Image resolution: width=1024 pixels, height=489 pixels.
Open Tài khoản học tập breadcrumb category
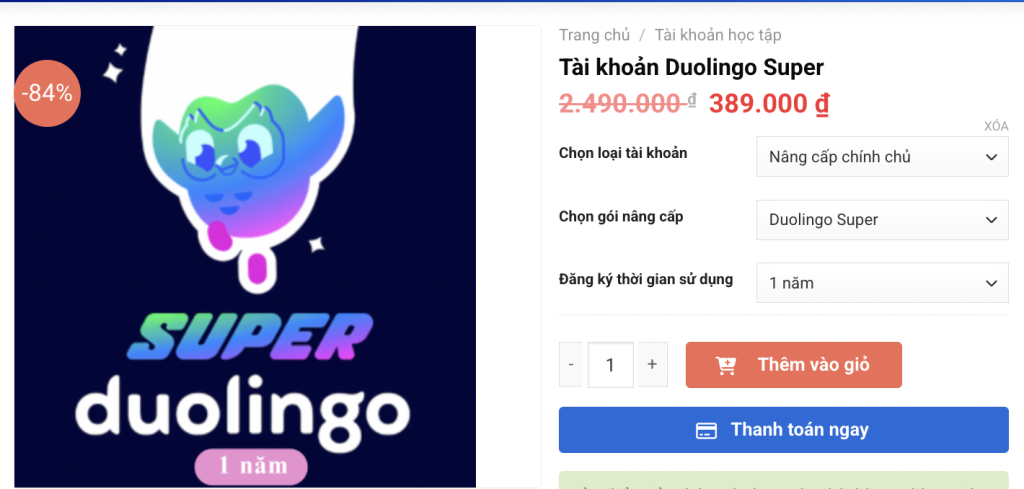pyautogui.click(x=718, y=35)
